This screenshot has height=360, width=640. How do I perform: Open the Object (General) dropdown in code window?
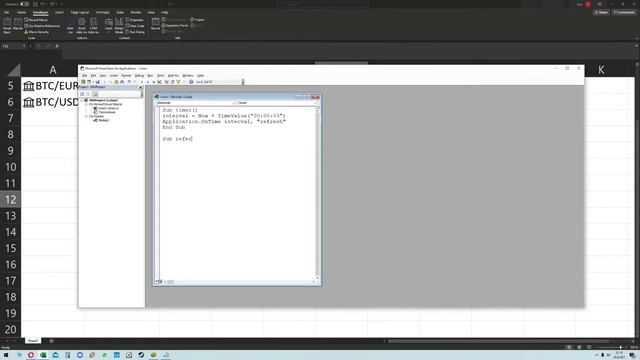(x=196, y=103)
